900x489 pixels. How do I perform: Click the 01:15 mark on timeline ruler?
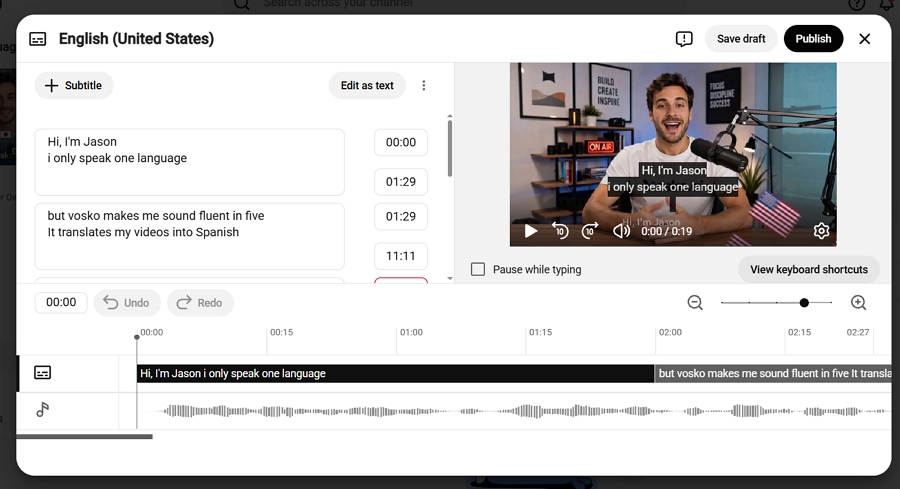540,332
